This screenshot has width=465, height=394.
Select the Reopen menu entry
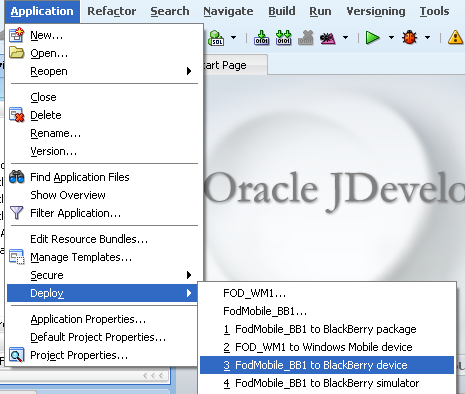click(x=105, y=71)
